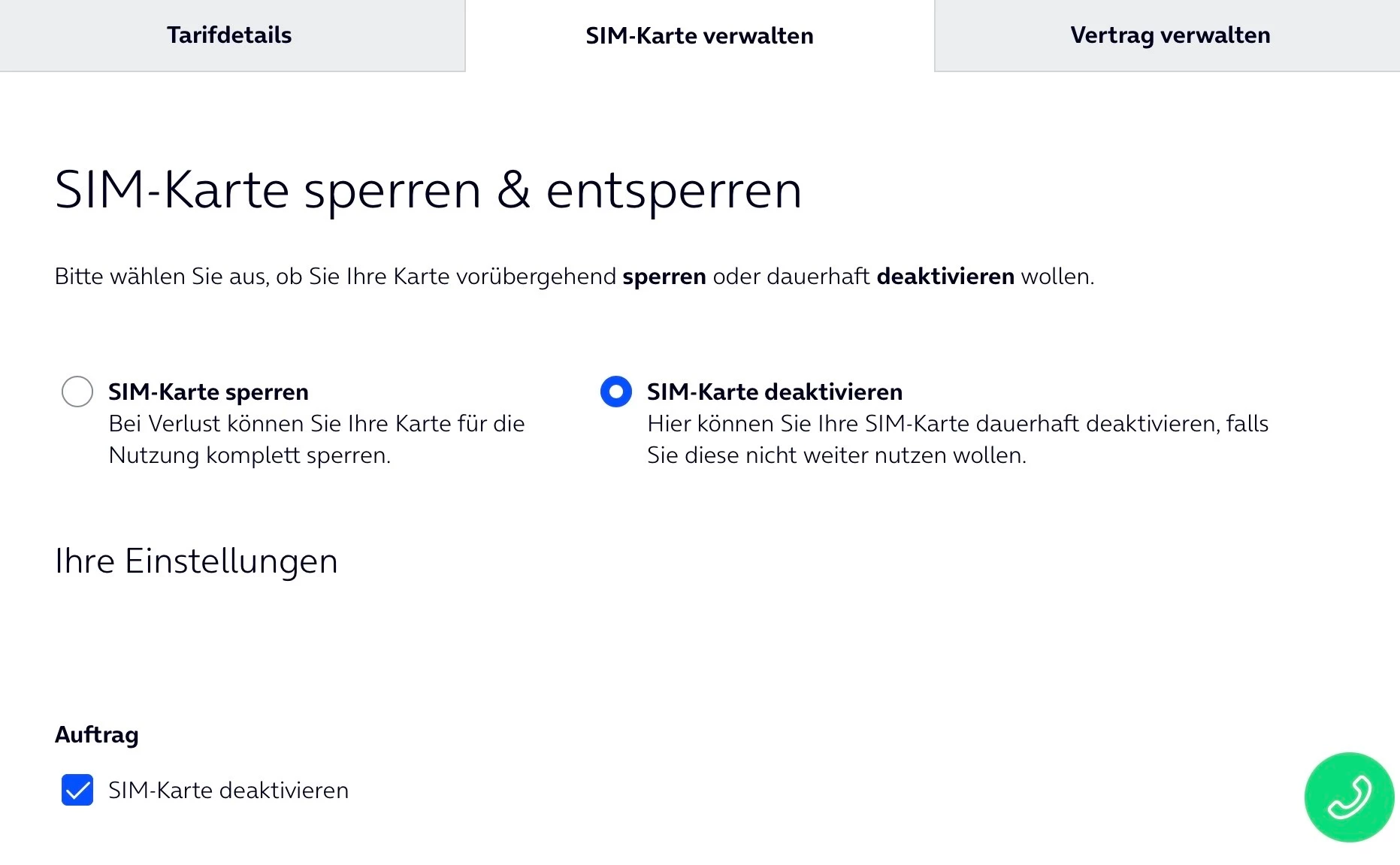Select the SIM-Karte sperren radio button
Viewport: 1400px width, 865px height.
(x=77, y=392)
